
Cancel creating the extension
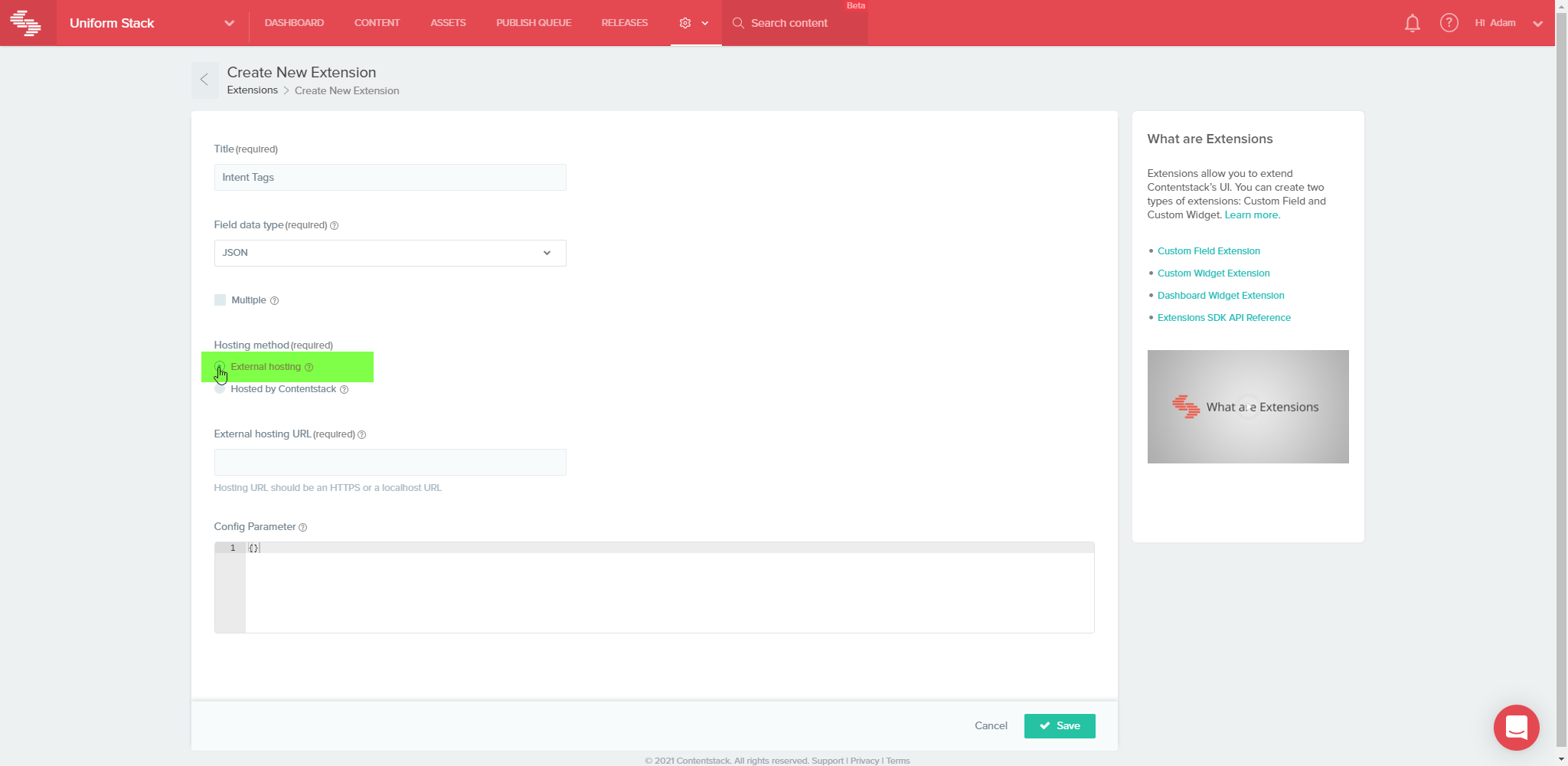tap(991, 725)
